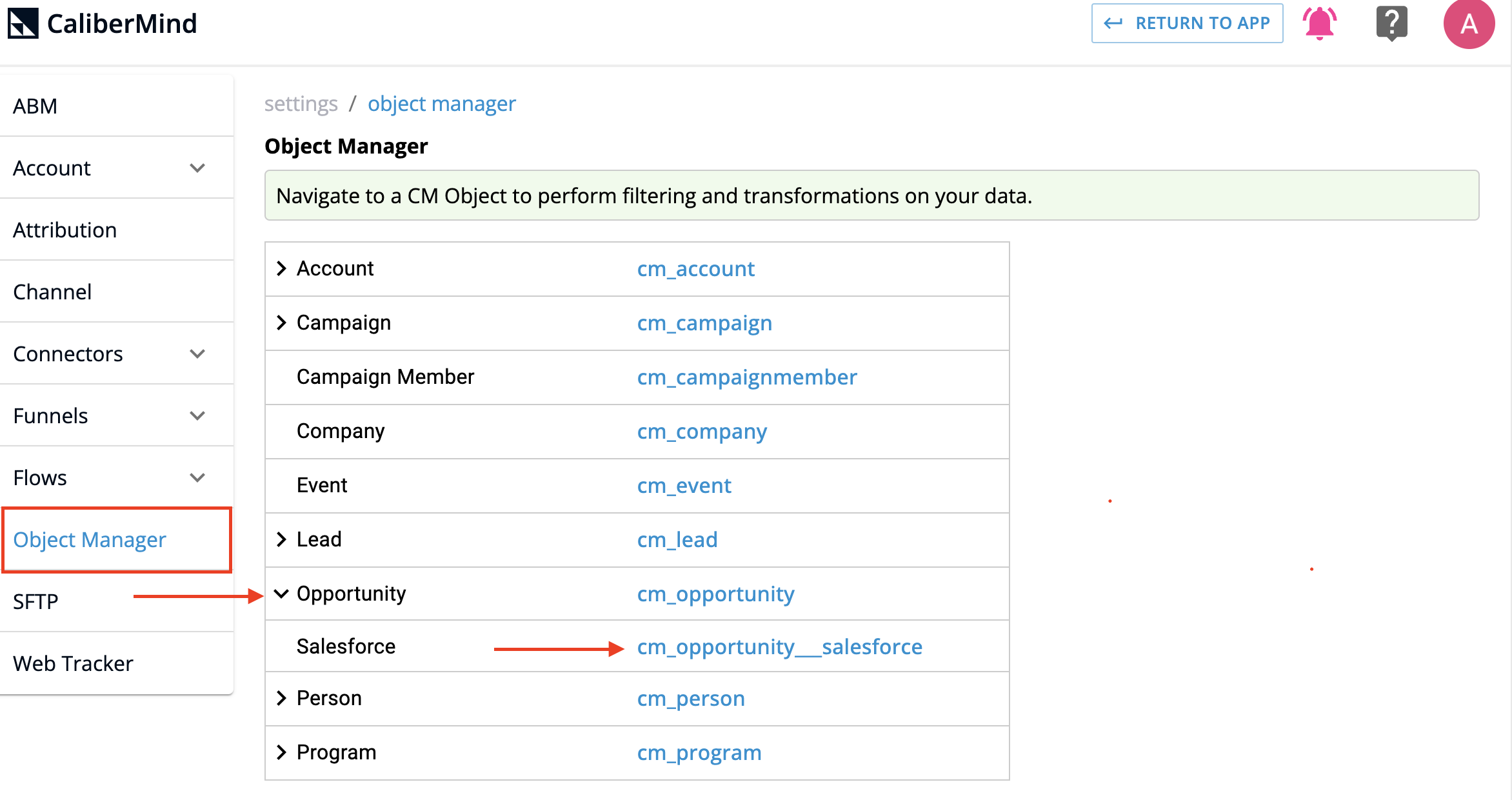Open the cm_opportunity__salesforce link
This screenshot has height=800, width=1512.
780,647
